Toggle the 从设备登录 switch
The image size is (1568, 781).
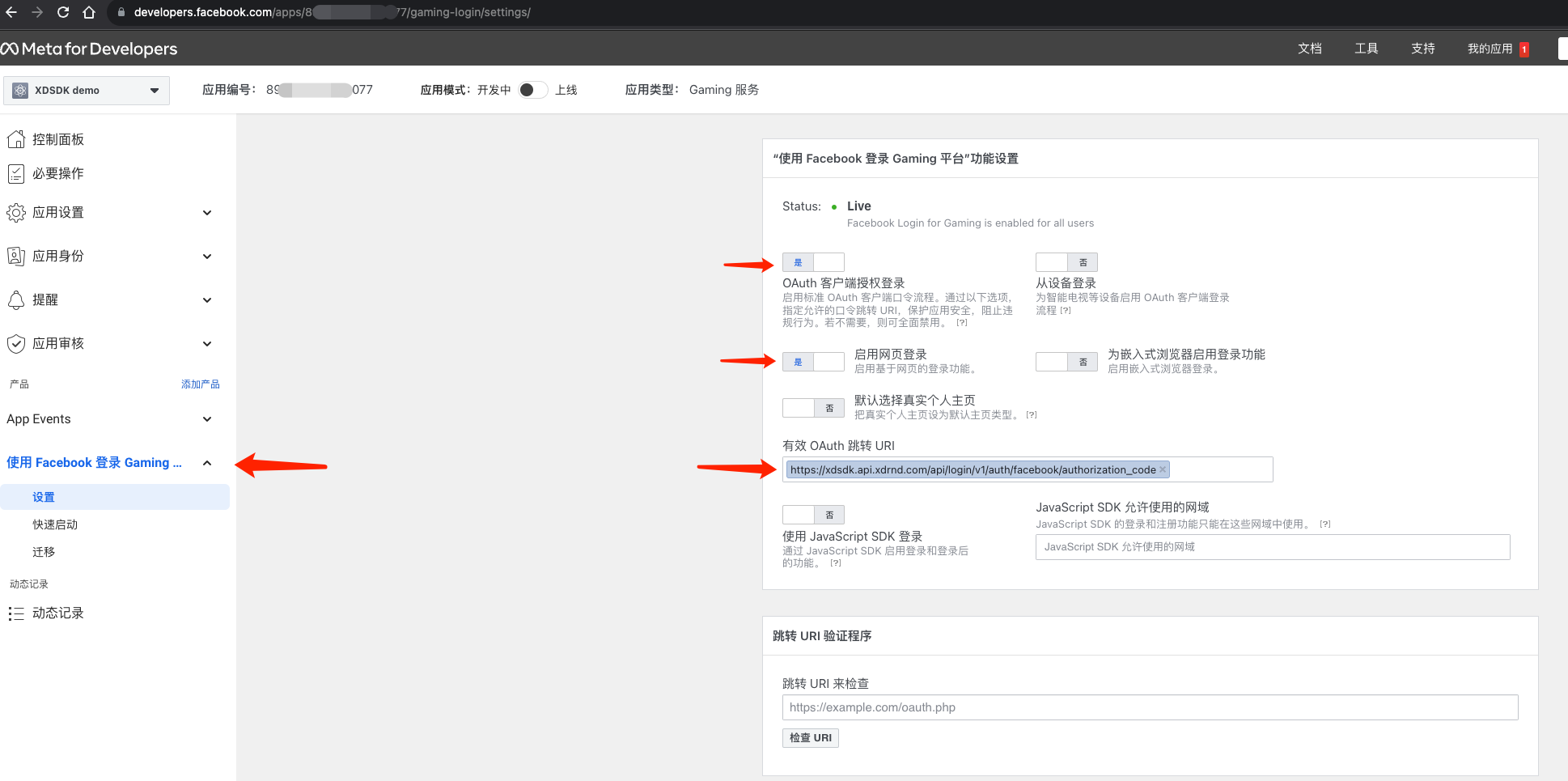[x=1066, y=262]
